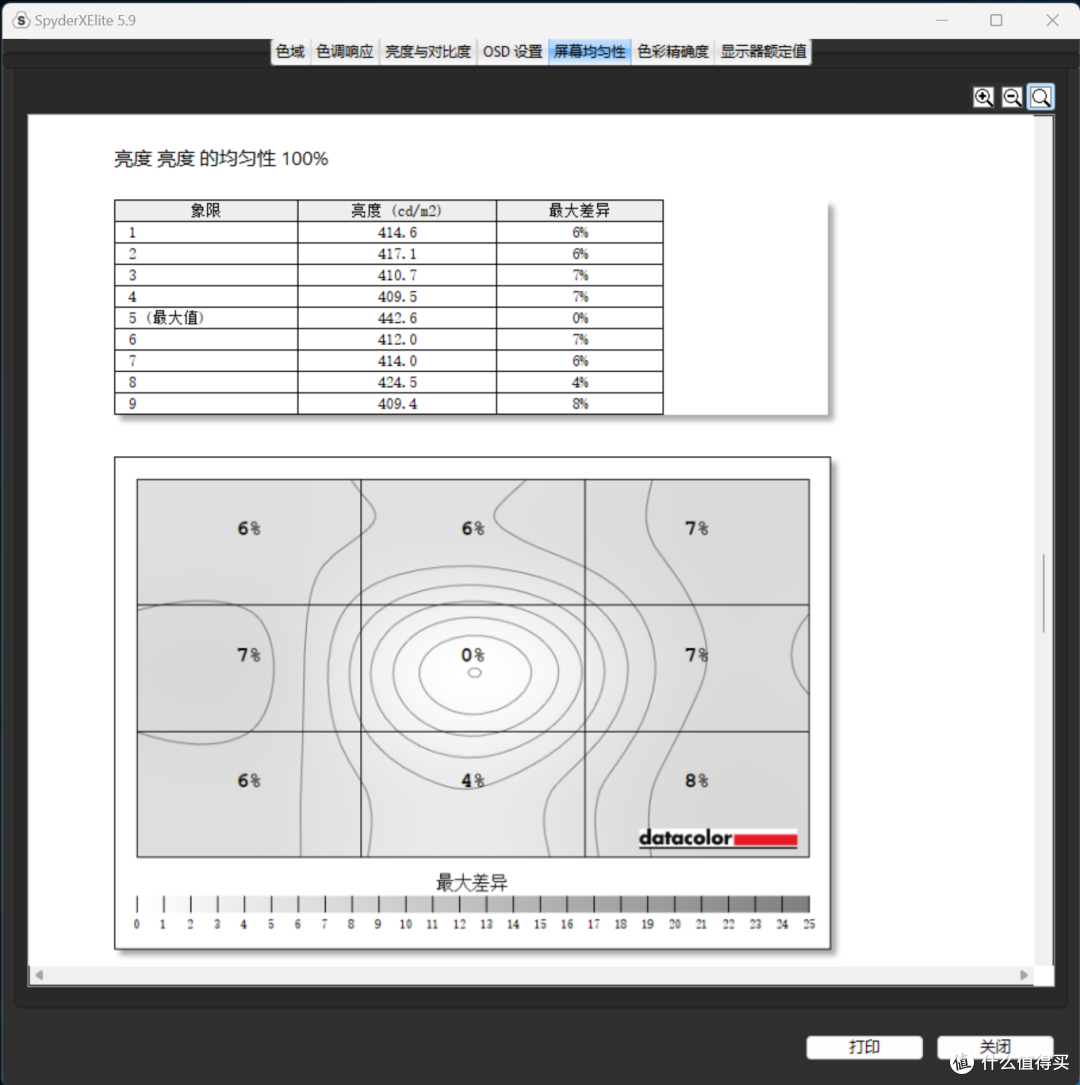Click the 410.7 brightness value

(x=397, y=275)
